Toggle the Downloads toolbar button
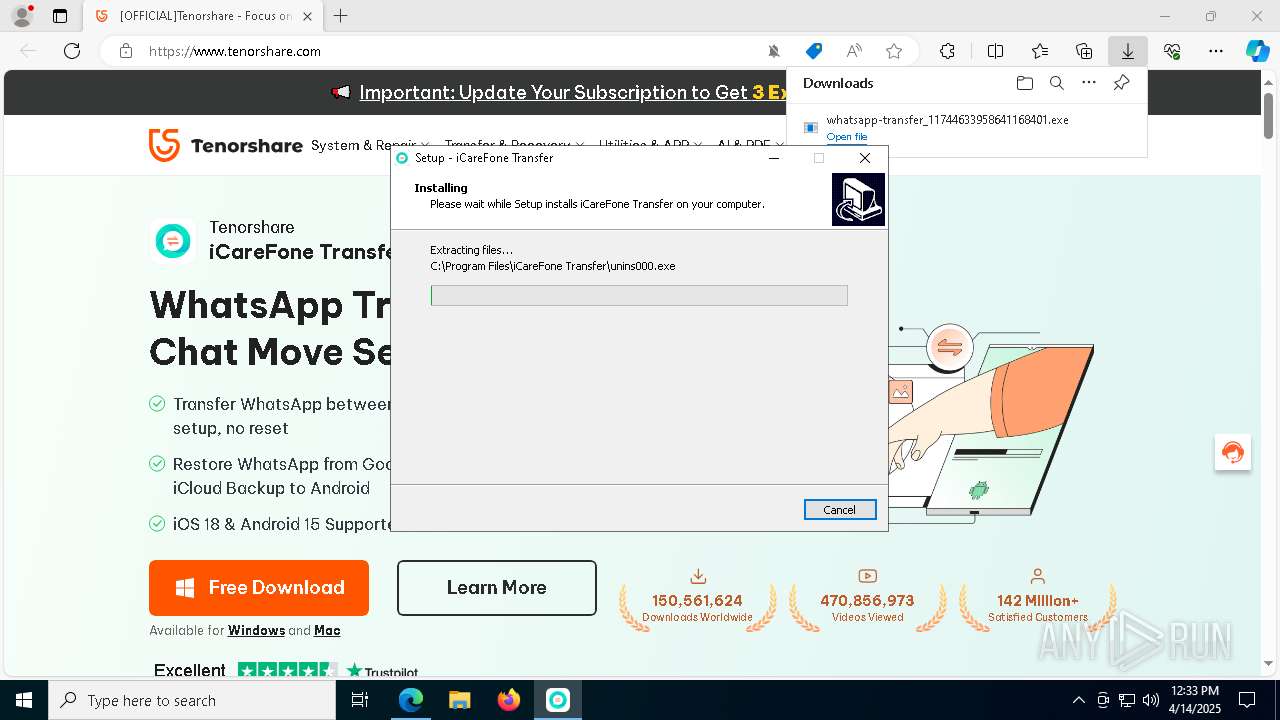The height and width of the screenshot is (720, 1280). pyautogui.click(x=1127, y=51)
